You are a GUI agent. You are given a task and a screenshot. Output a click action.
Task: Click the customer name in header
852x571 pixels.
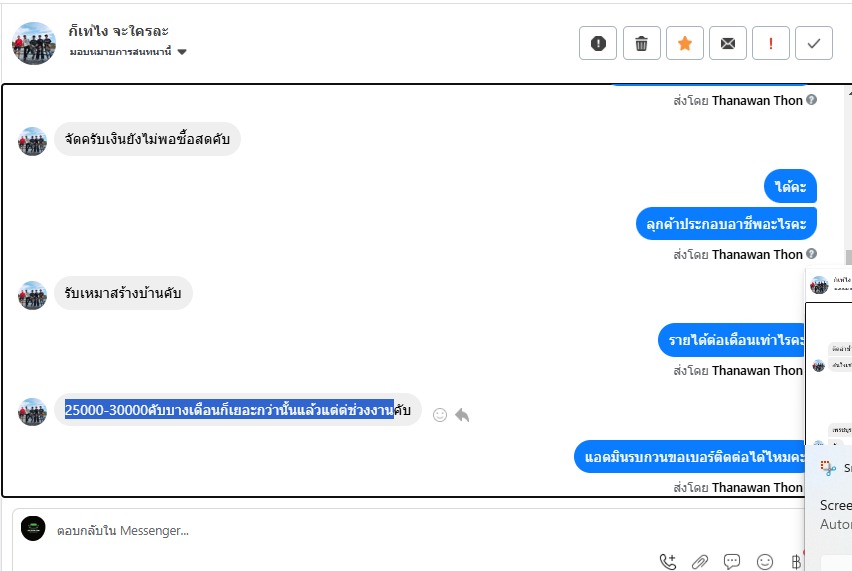pos(118,31)
